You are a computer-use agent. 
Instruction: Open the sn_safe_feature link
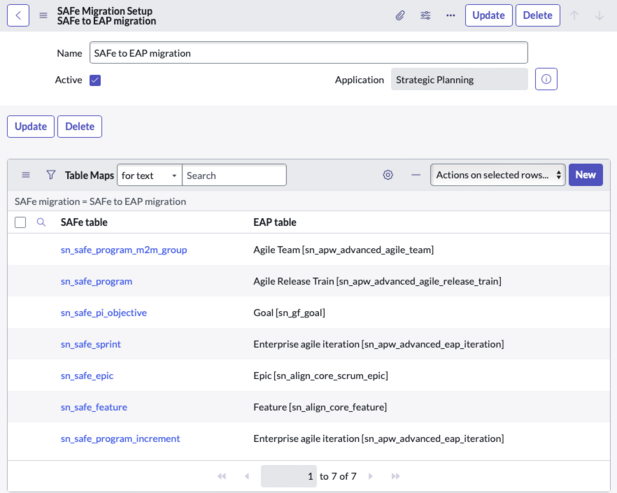[x=94, y=407]
